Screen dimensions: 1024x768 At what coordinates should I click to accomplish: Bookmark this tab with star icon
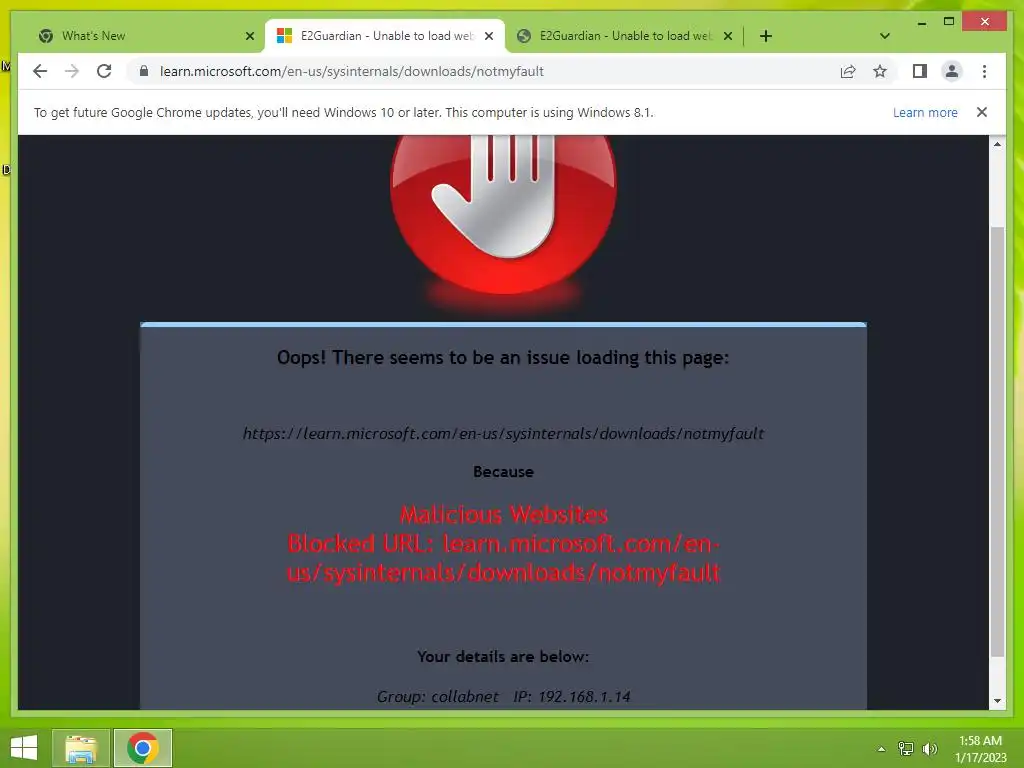click(x=880, y=71)
